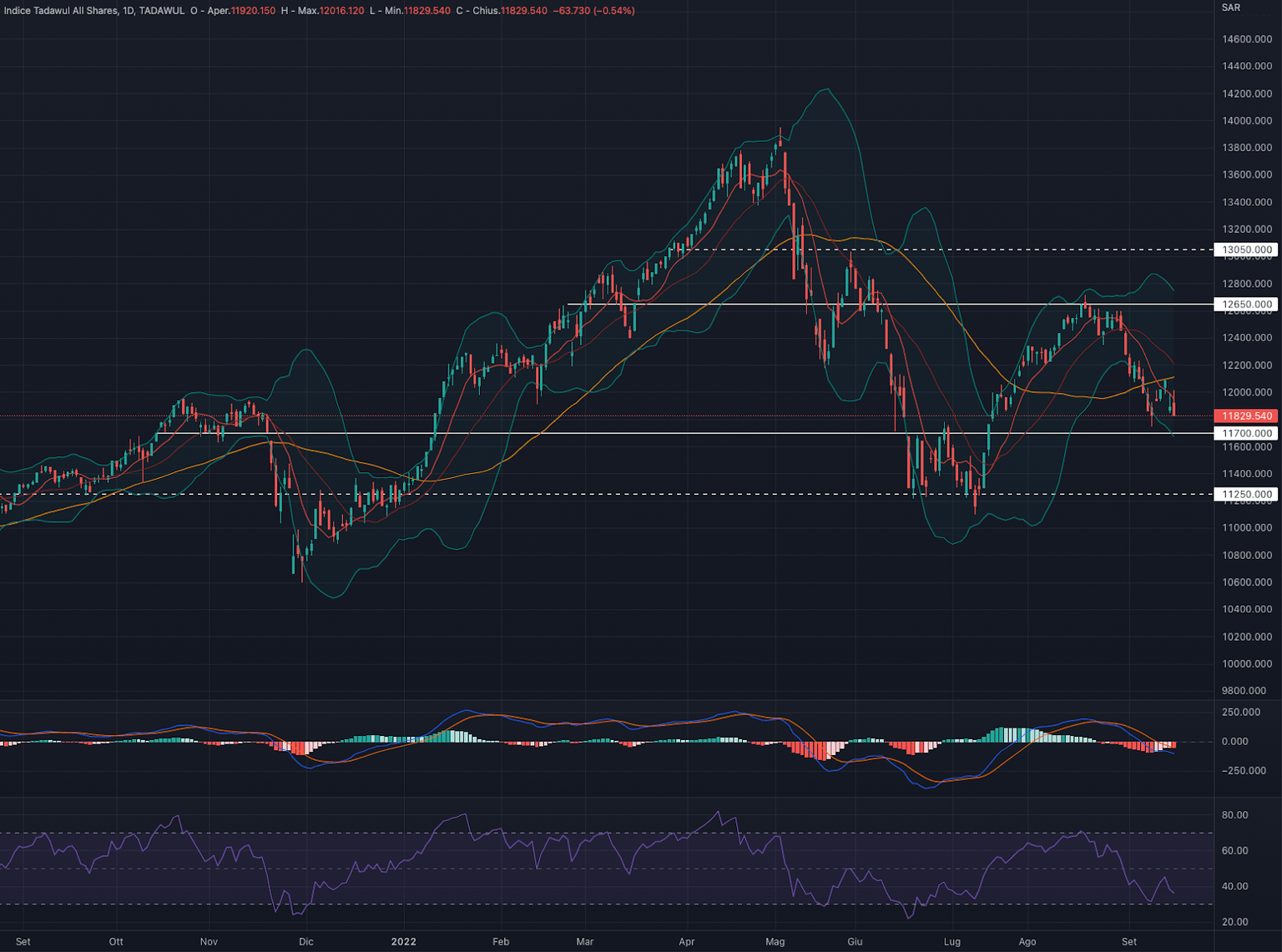This screenshot has width=1282, height=952.
Task: Click the 20.00 tick on RSI axis
Action: click(x=1235, y=922)
